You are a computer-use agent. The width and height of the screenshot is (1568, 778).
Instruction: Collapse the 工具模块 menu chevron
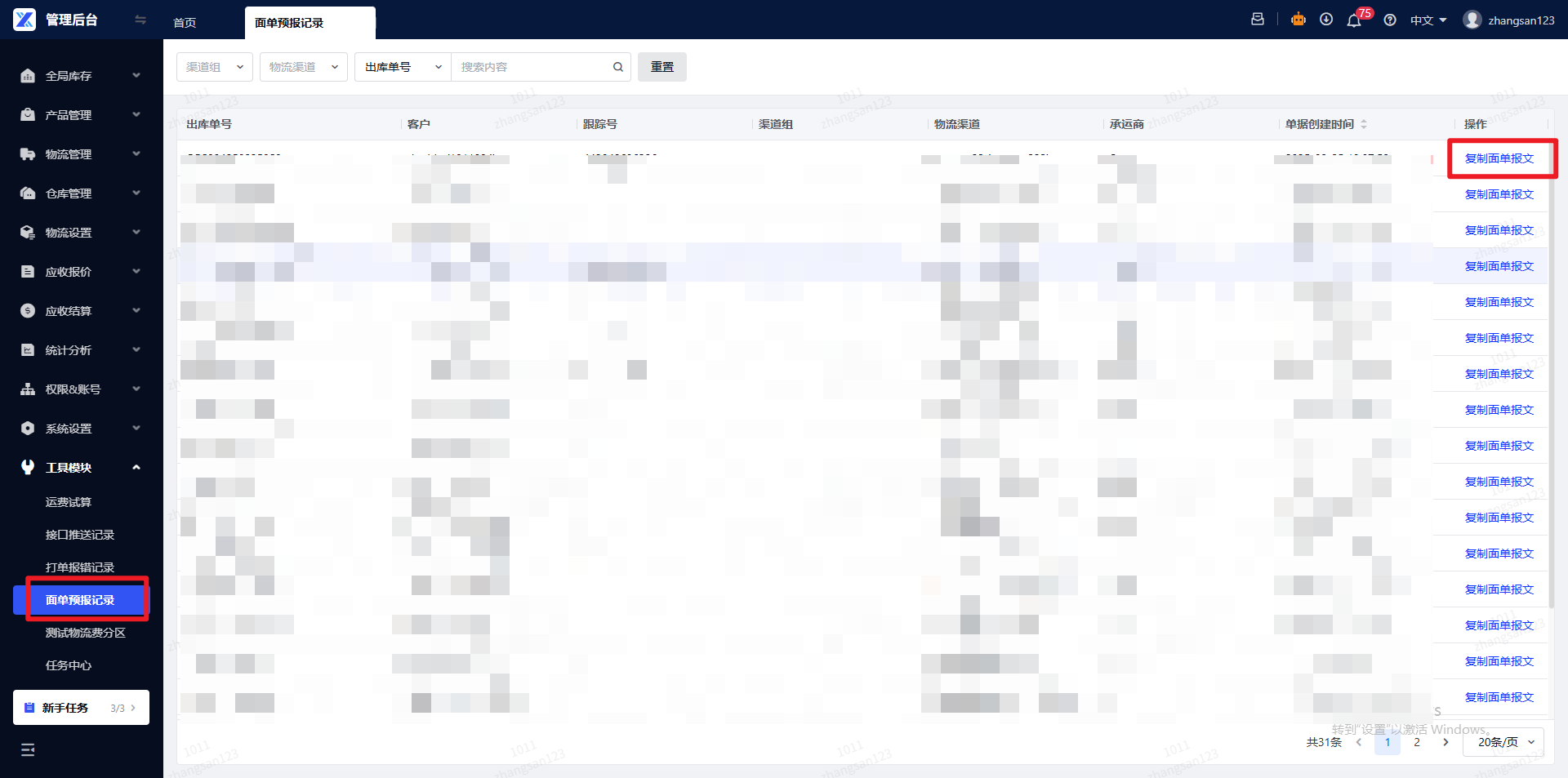click(136, 468)
